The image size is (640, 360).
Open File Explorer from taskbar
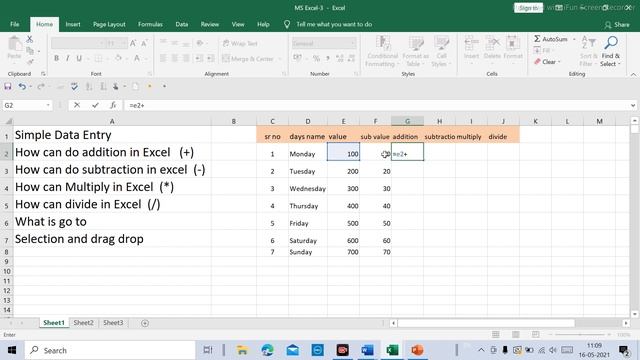242,350
